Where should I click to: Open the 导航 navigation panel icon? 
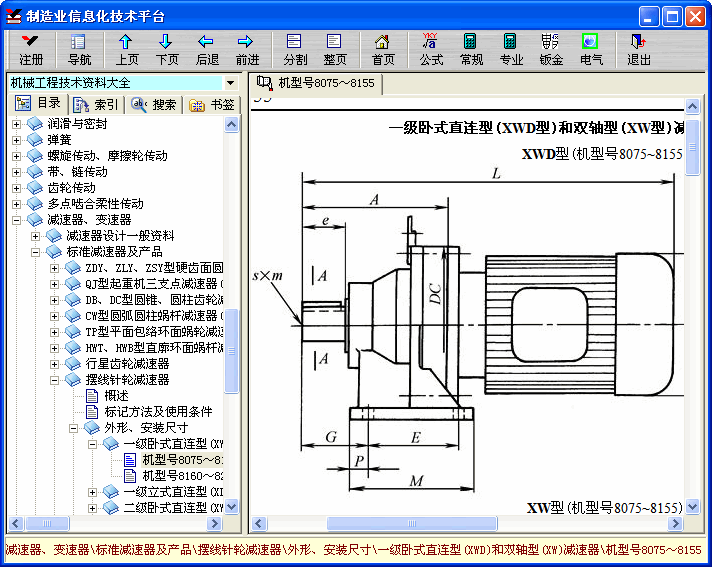(79, 49)
